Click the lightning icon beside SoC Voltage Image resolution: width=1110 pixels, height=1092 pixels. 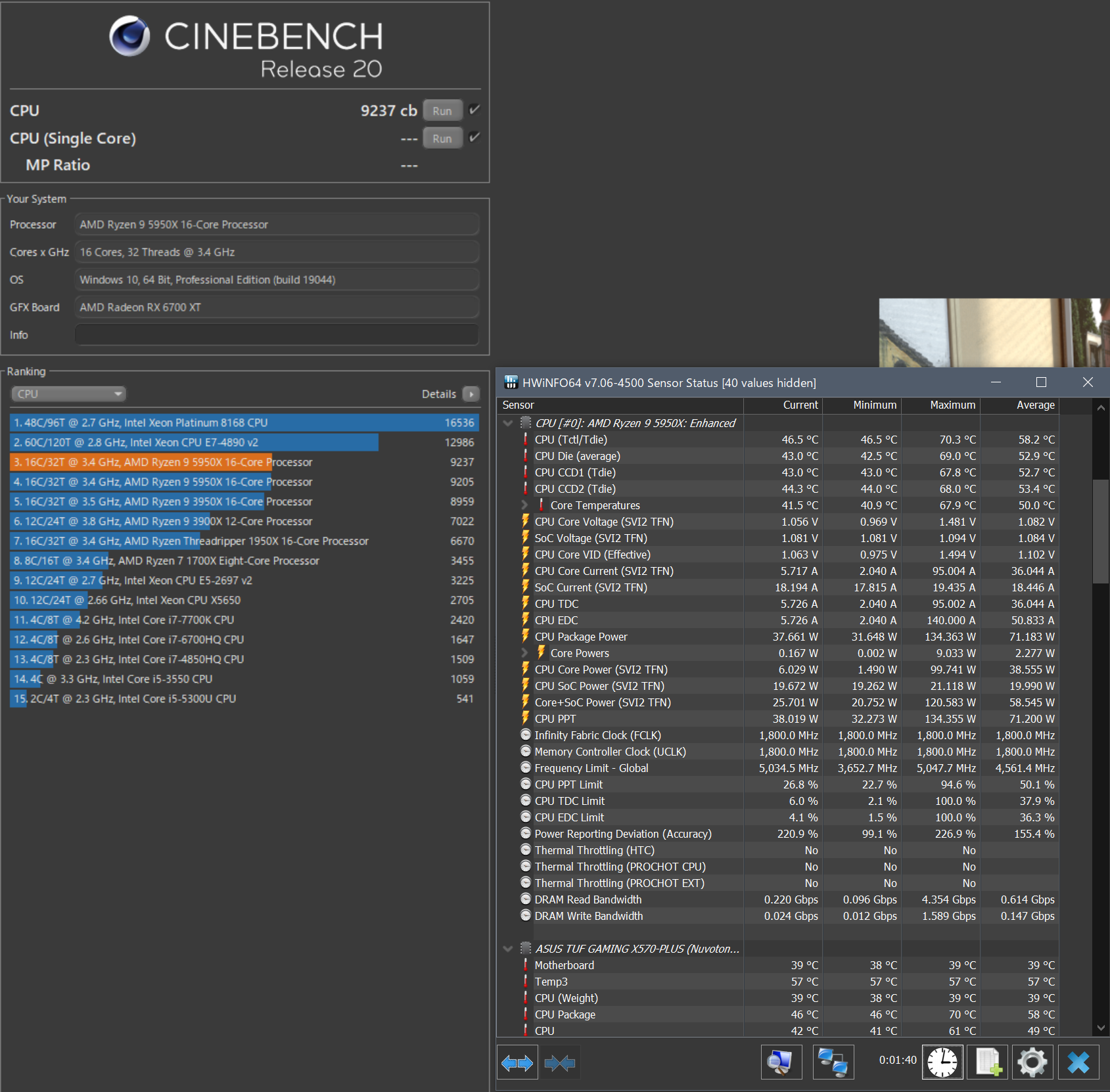[525, 537]
